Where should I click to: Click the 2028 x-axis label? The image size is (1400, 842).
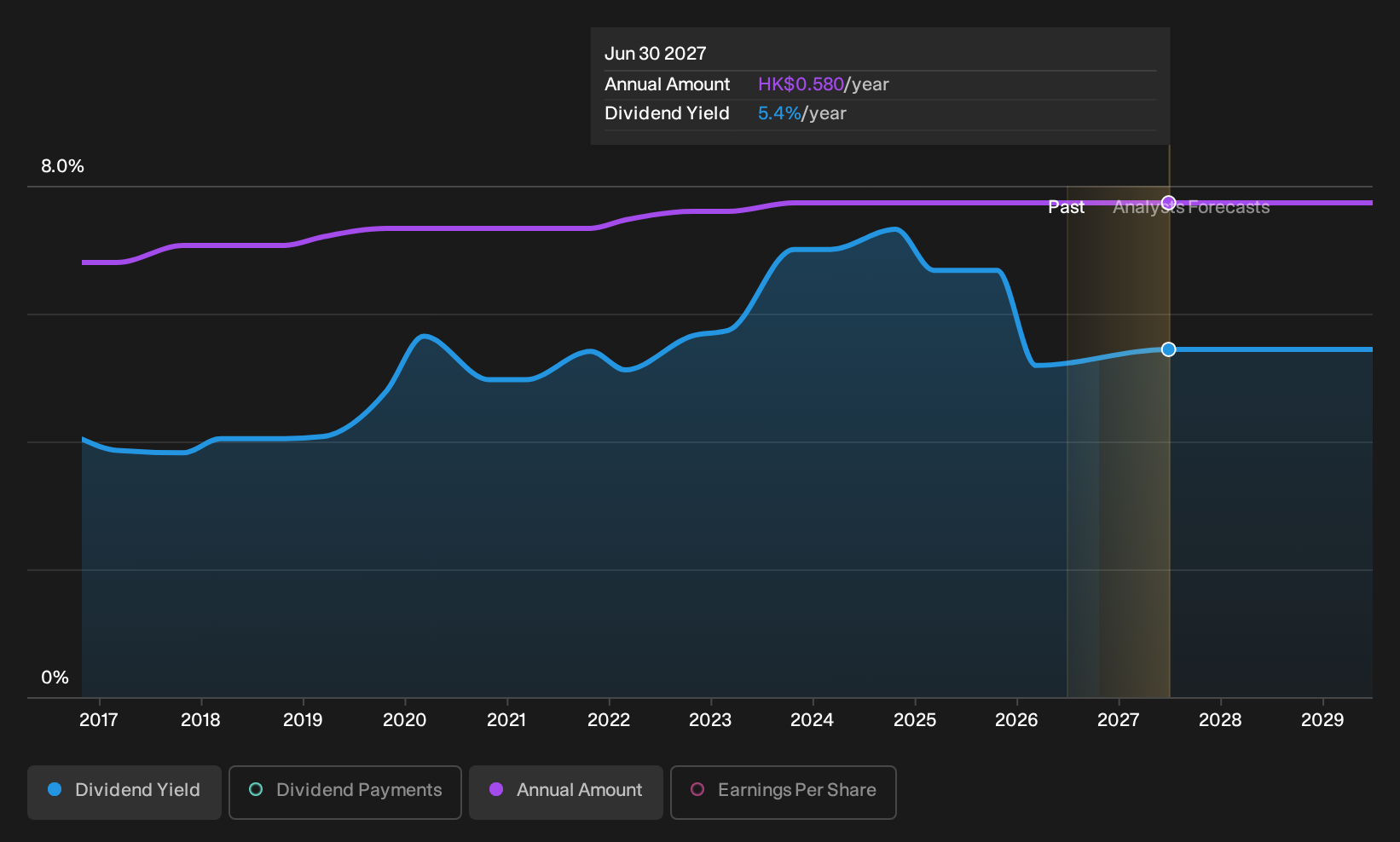(x=1220, y=720)
